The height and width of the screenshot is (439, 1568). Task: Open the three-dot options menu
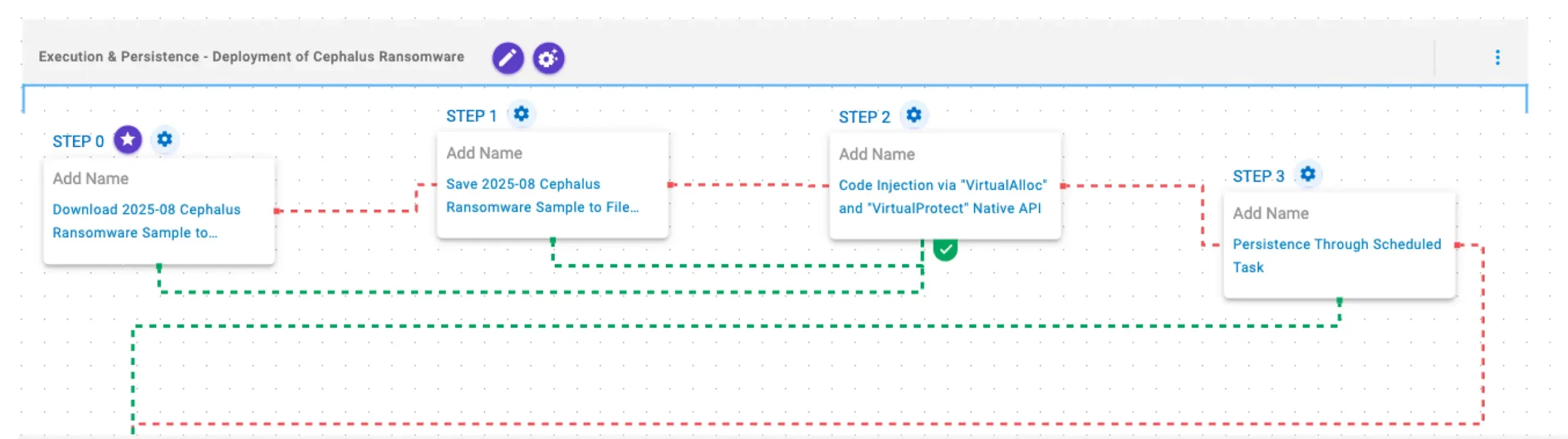coord(1497,58)
